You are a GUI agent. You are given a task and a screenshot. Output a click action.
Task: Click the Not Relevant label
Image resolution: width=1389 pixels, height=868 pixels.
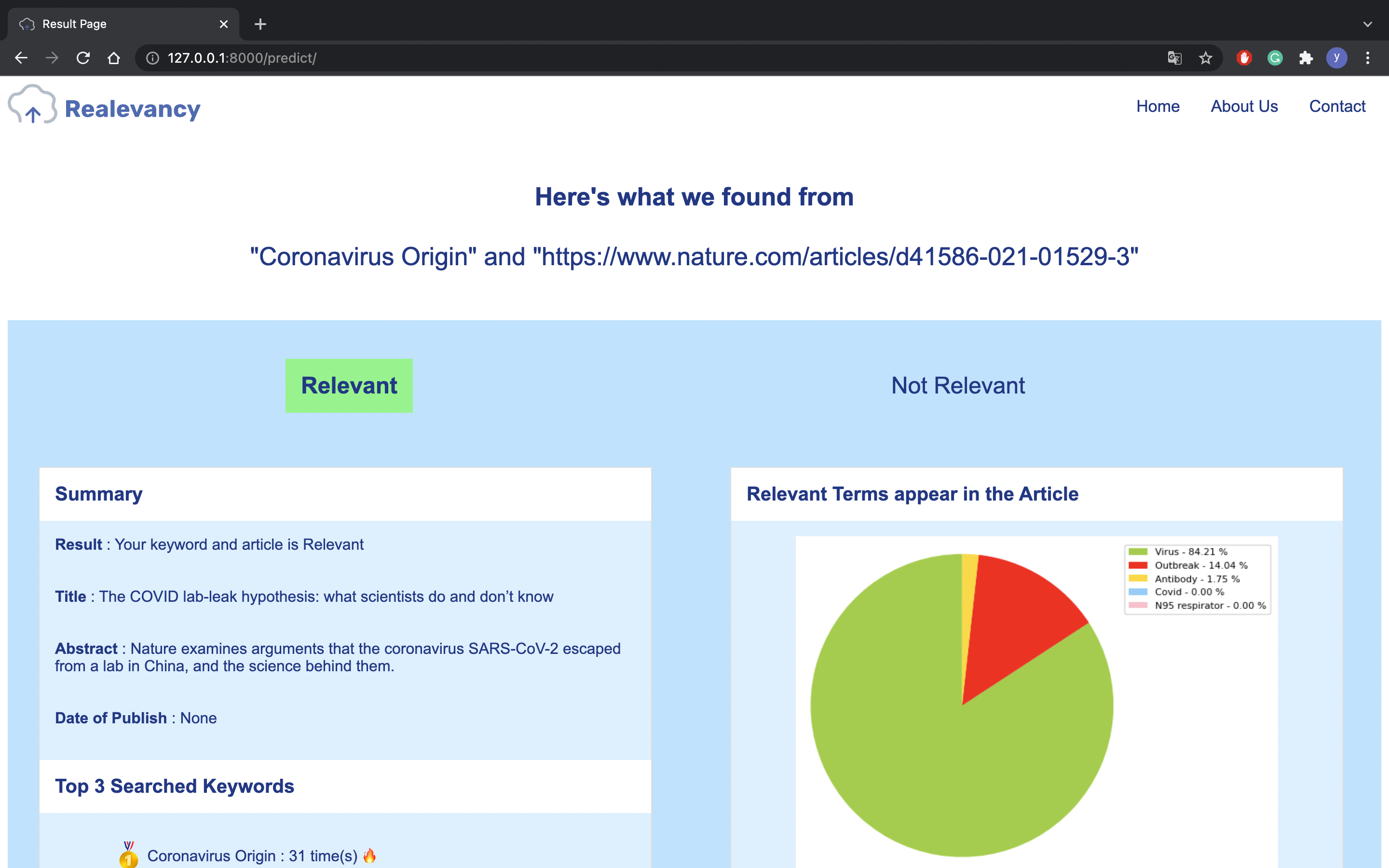[x=957, y=386]
